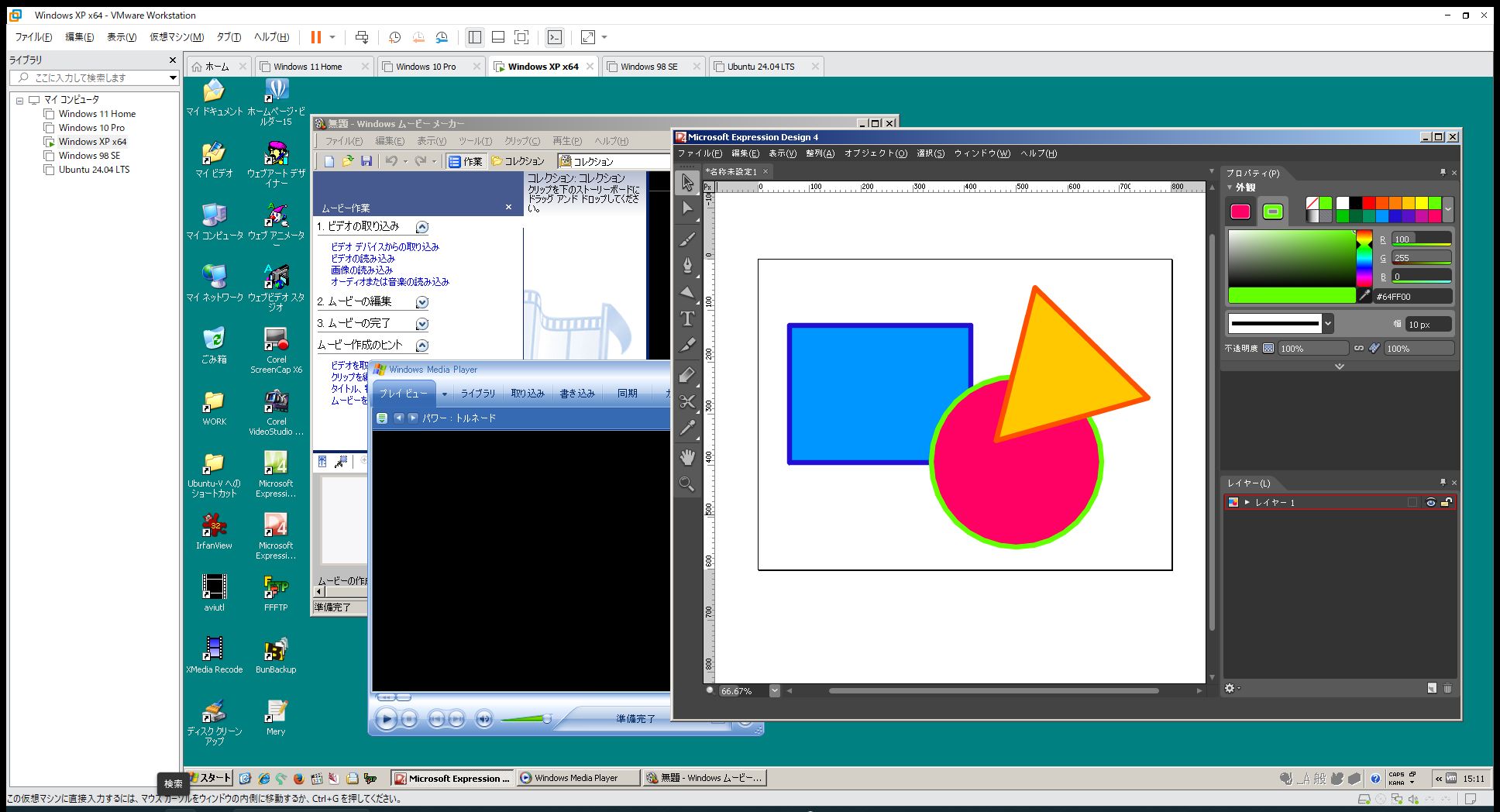The width and height of the screenshot is (1500, 812).
Task: Select the Pen tool in Expression Design
Action: pos(687,266)
